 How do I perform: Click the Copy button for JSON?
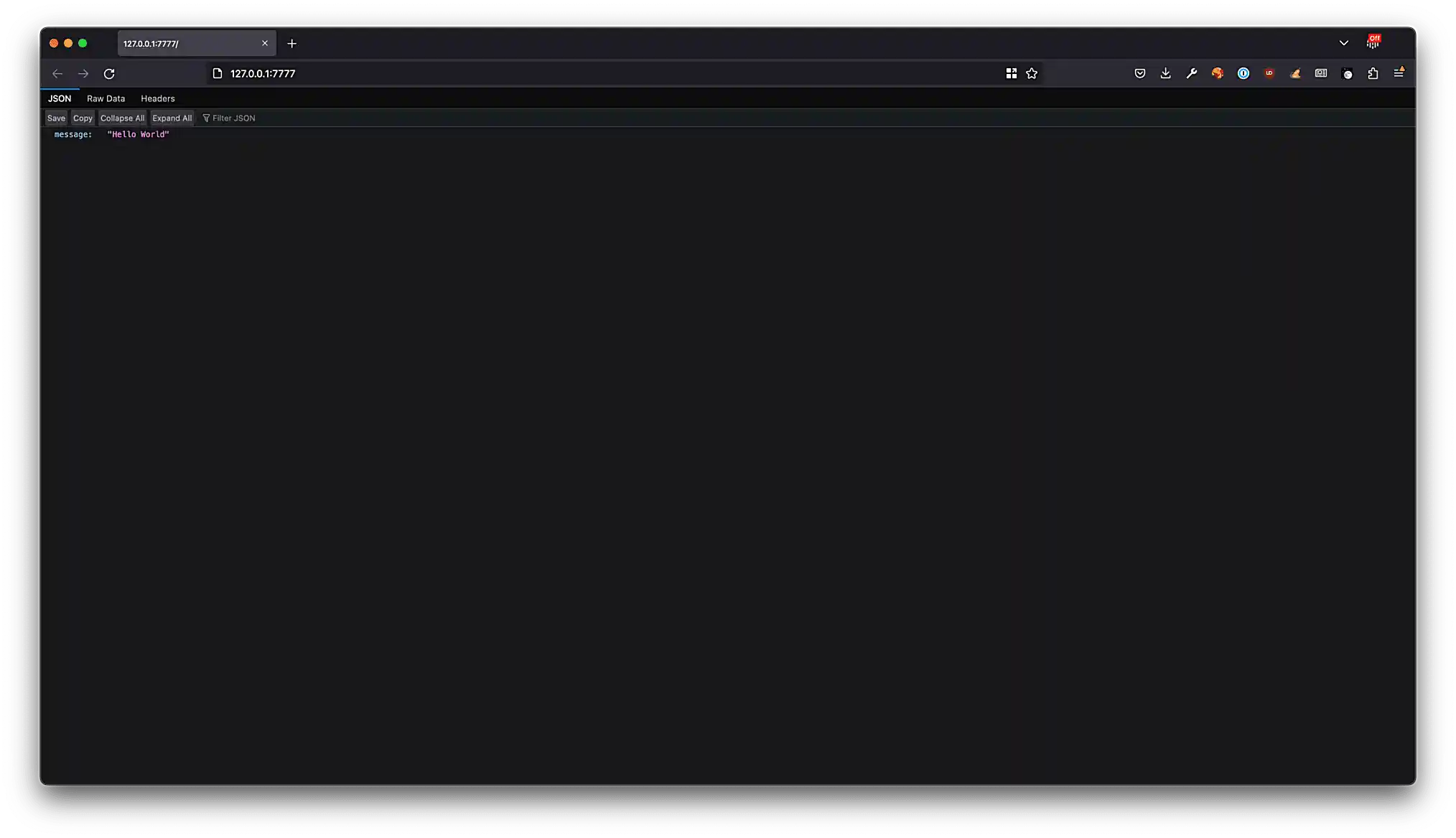point(82,118)
